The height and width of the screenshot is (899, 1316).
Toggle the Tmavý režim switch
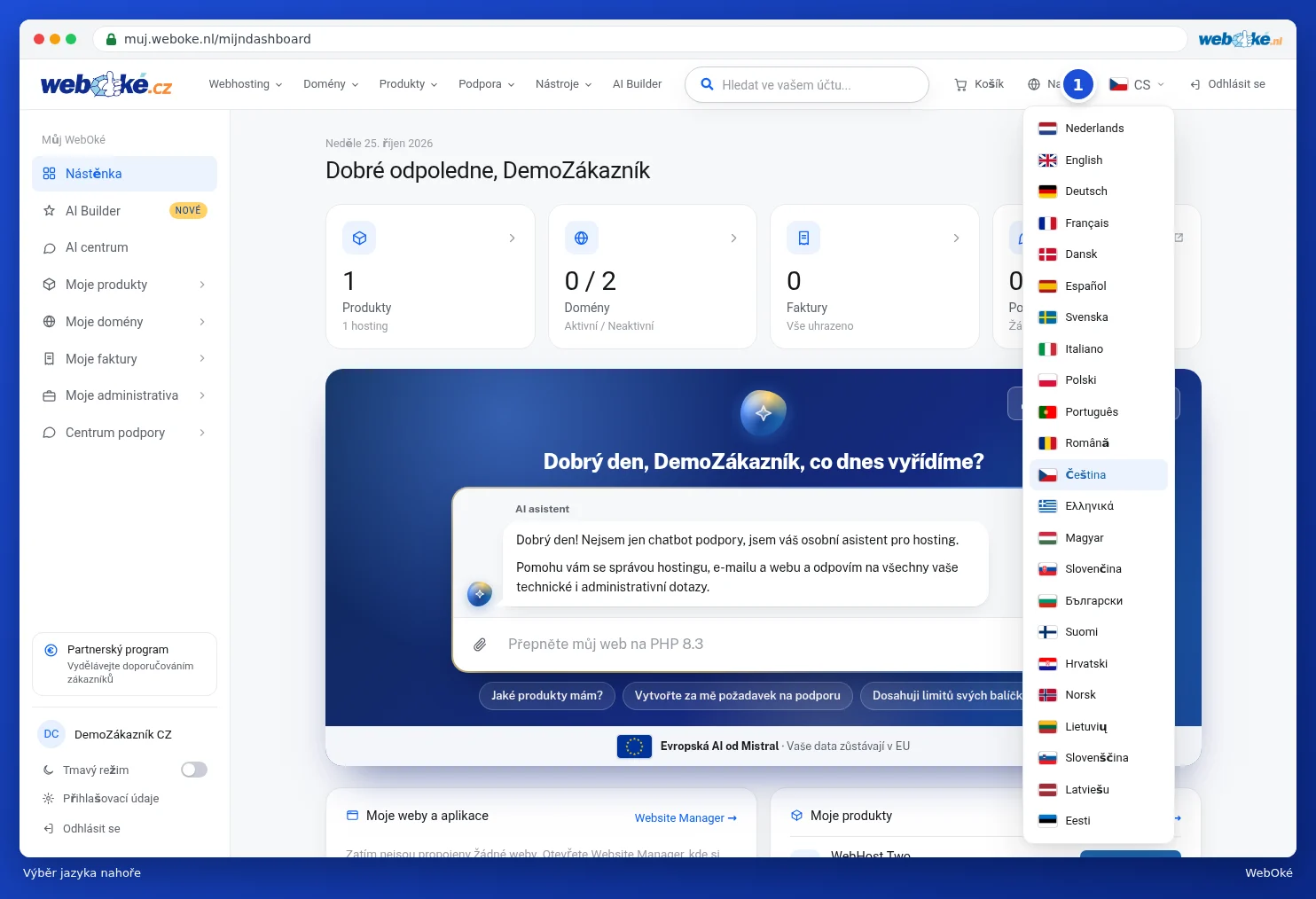[194, 770]
